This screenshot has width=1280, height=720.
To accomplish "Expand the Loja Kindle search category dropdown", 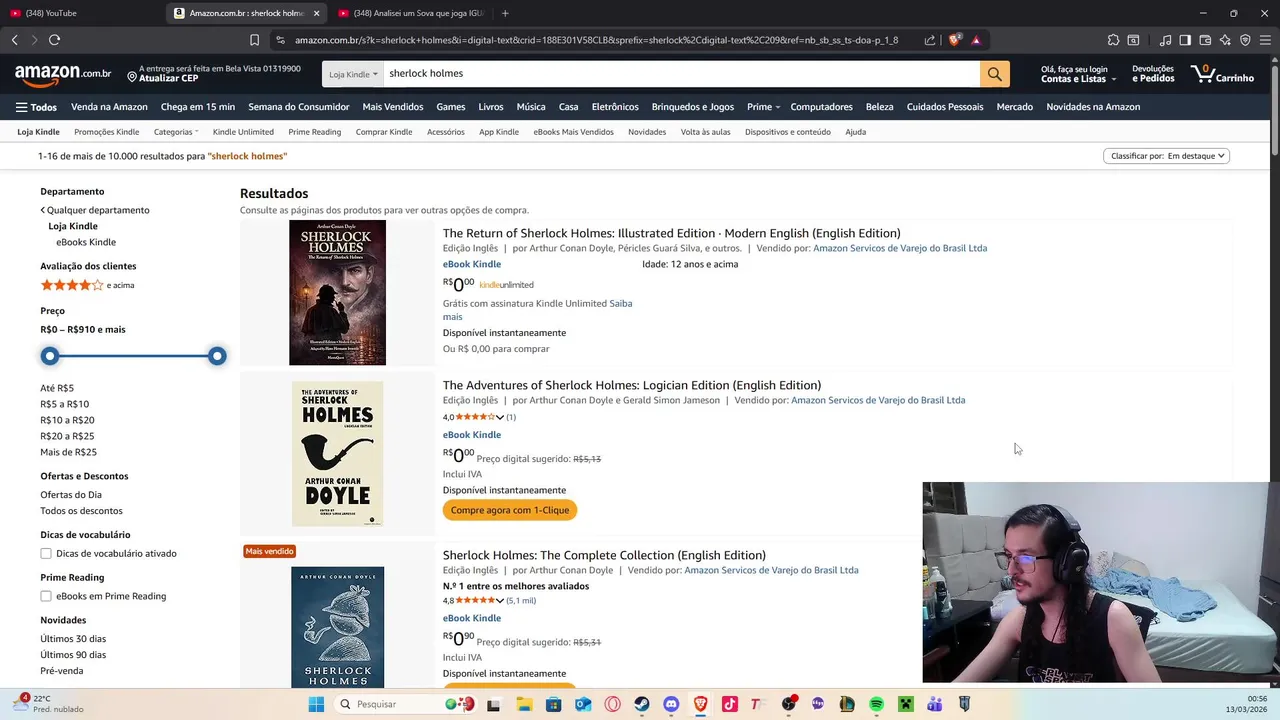I will (353, 74).
